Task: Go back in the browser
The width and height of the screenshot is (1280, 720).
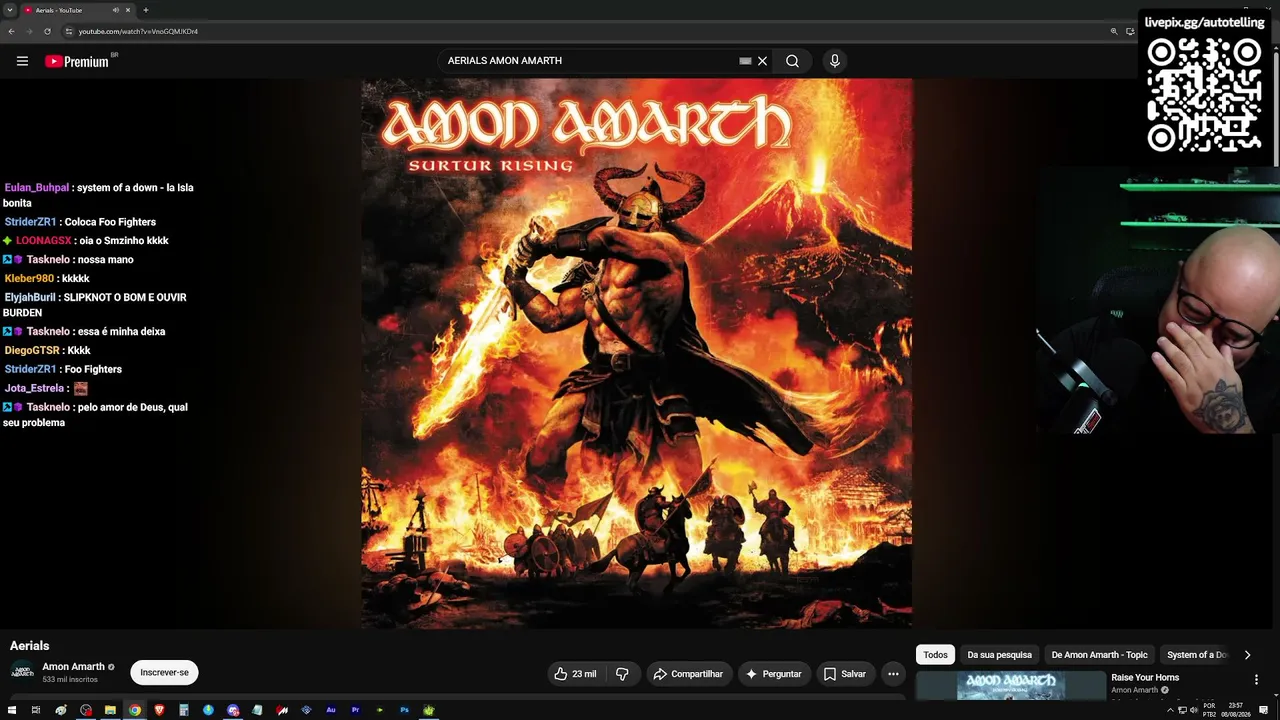Action: tap(11, 31)
